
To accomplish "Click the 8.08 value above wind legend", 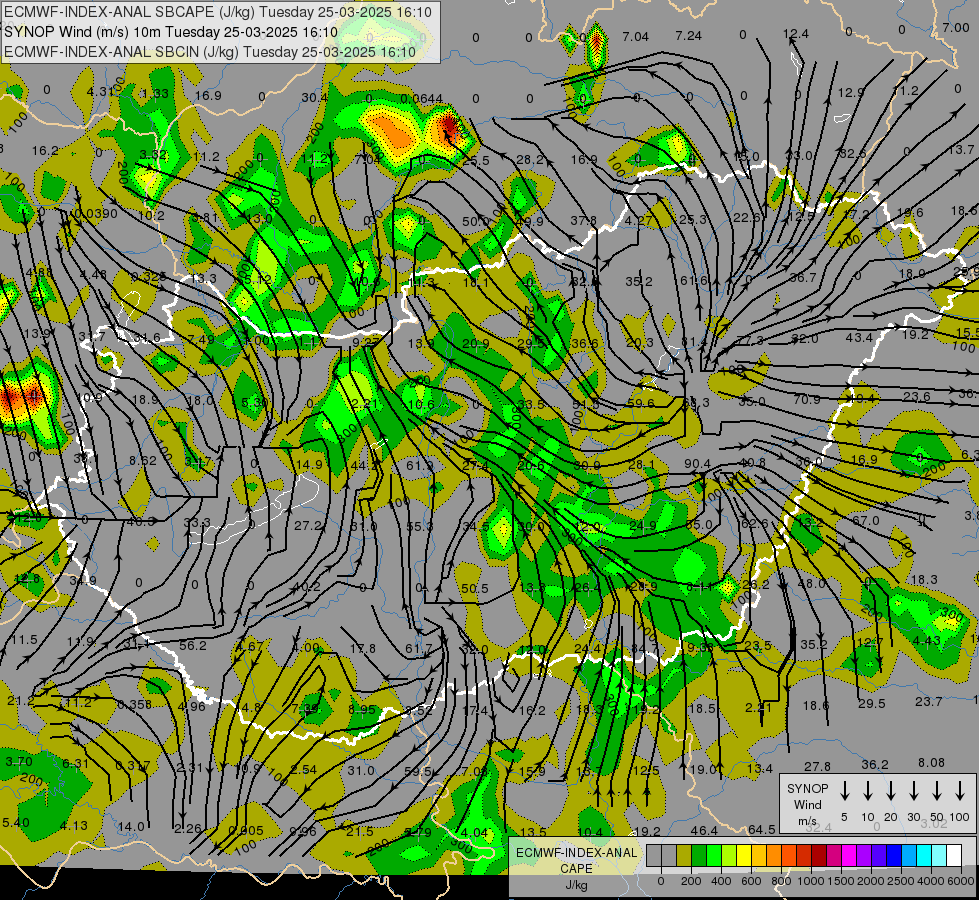I will 932,763.
